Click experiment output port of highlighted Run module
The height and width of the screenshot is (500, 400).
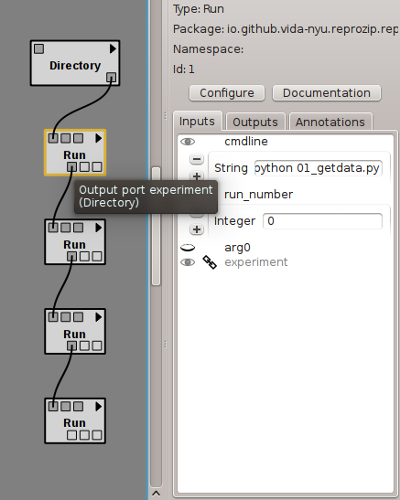[72, 167]
